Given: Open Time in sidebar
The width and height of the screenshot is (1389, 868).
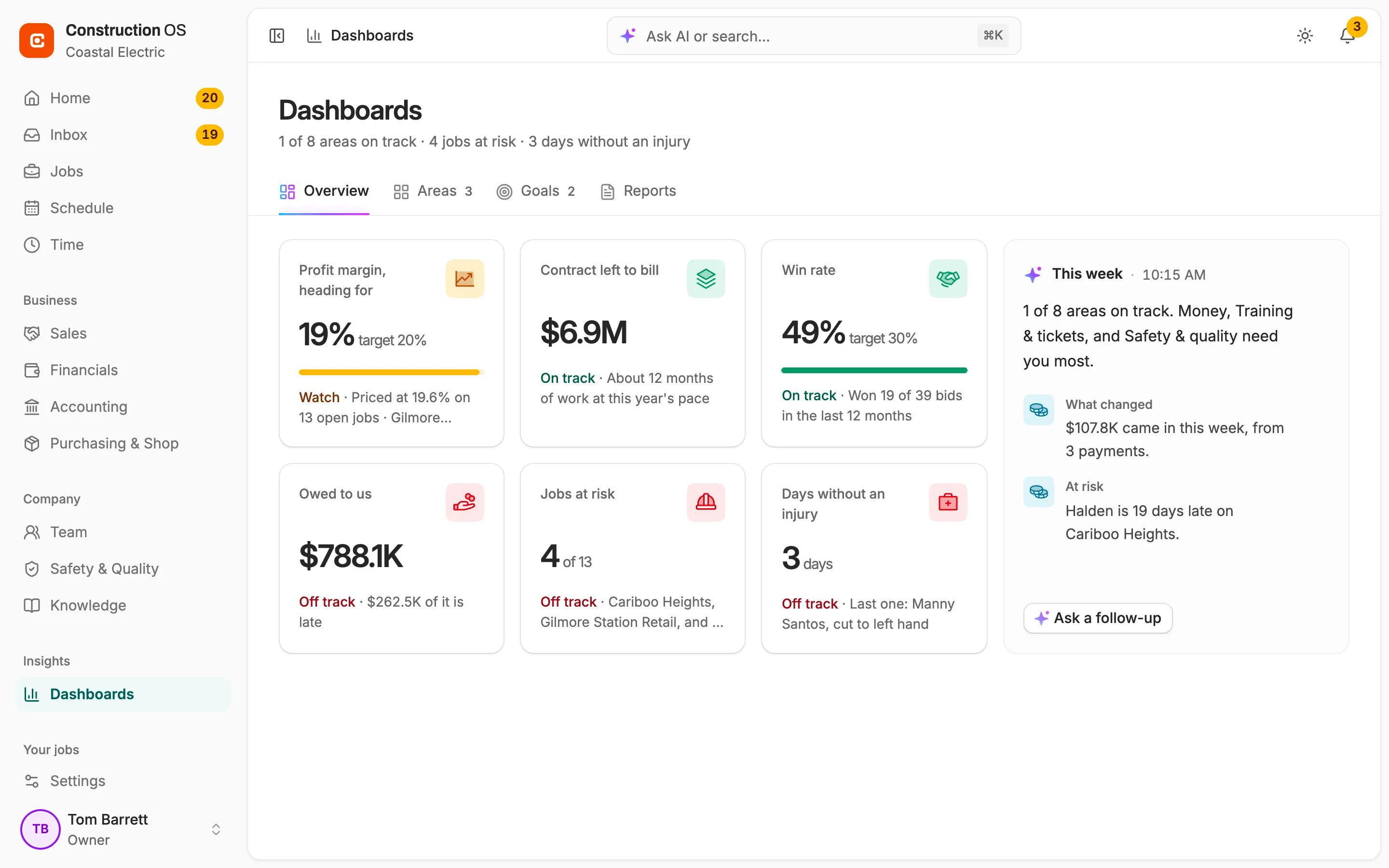Looking at the screenshot, I should pos(123,244).
